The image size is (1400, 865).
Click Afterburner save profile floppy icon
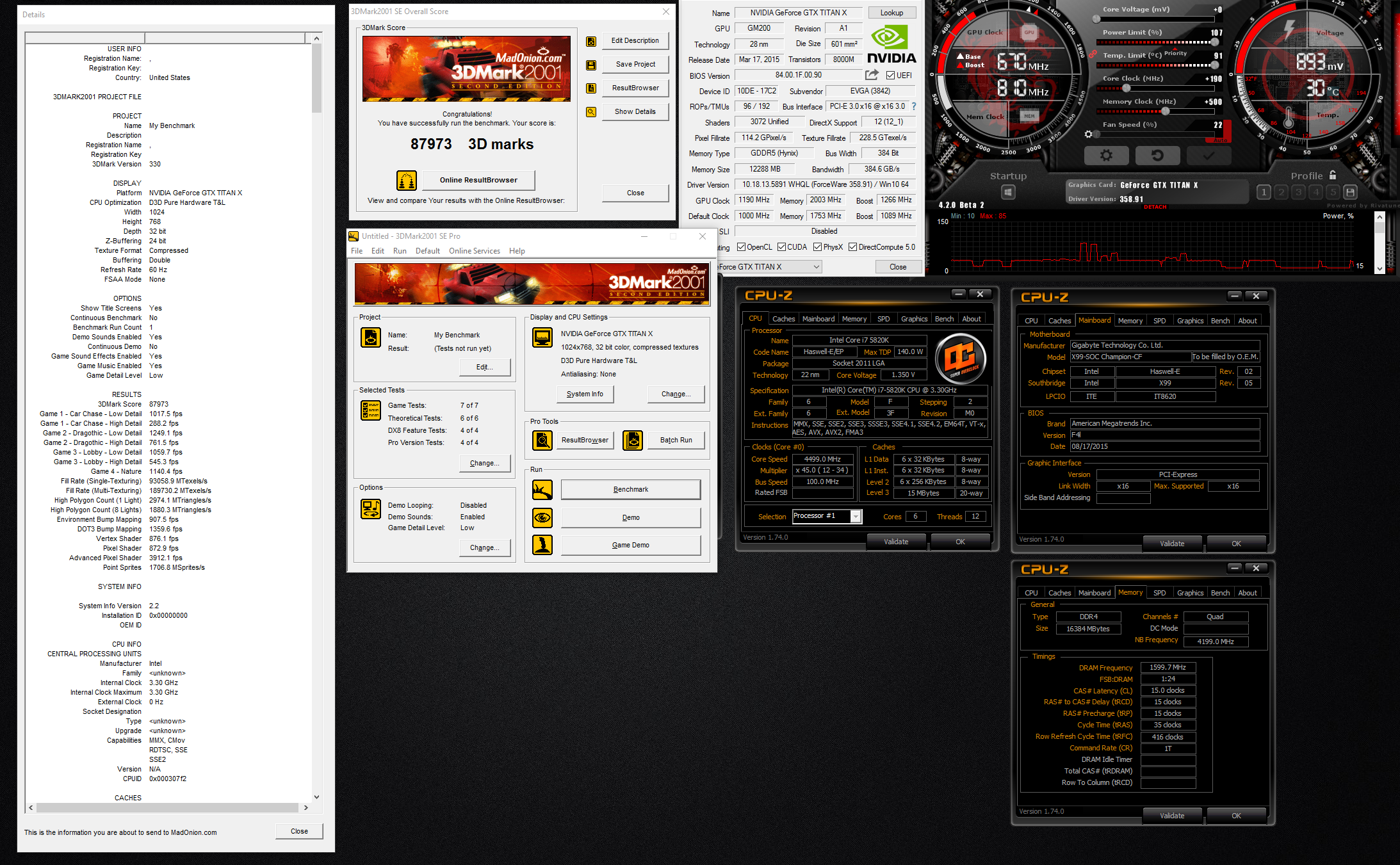pos(1351,191)
